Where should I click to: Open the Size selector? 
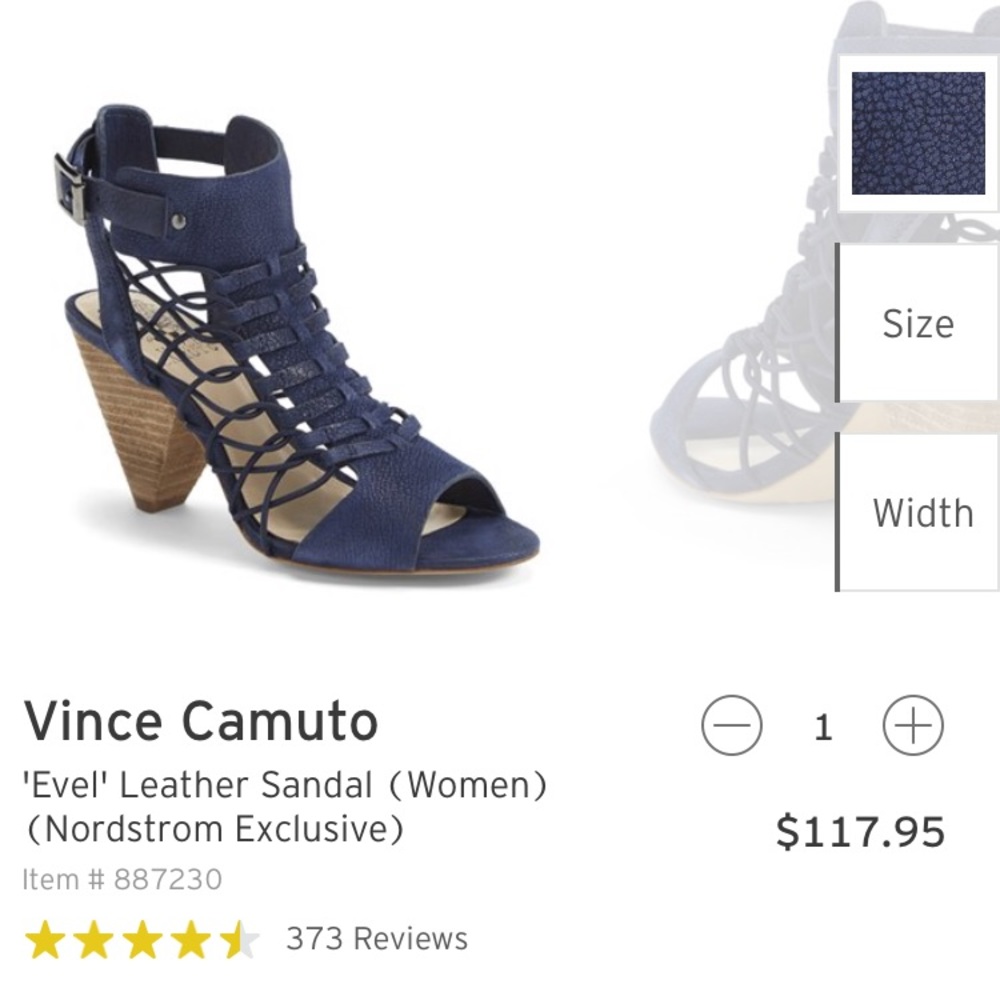click(916, 323)
